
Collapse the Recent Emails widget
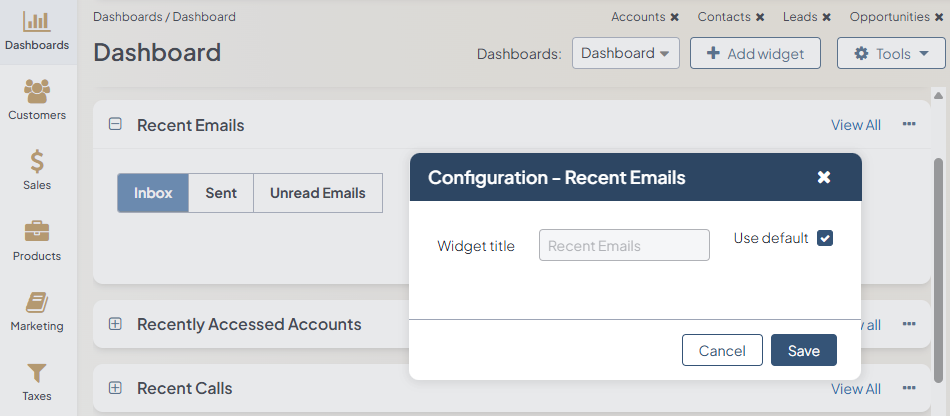(115, 125)
